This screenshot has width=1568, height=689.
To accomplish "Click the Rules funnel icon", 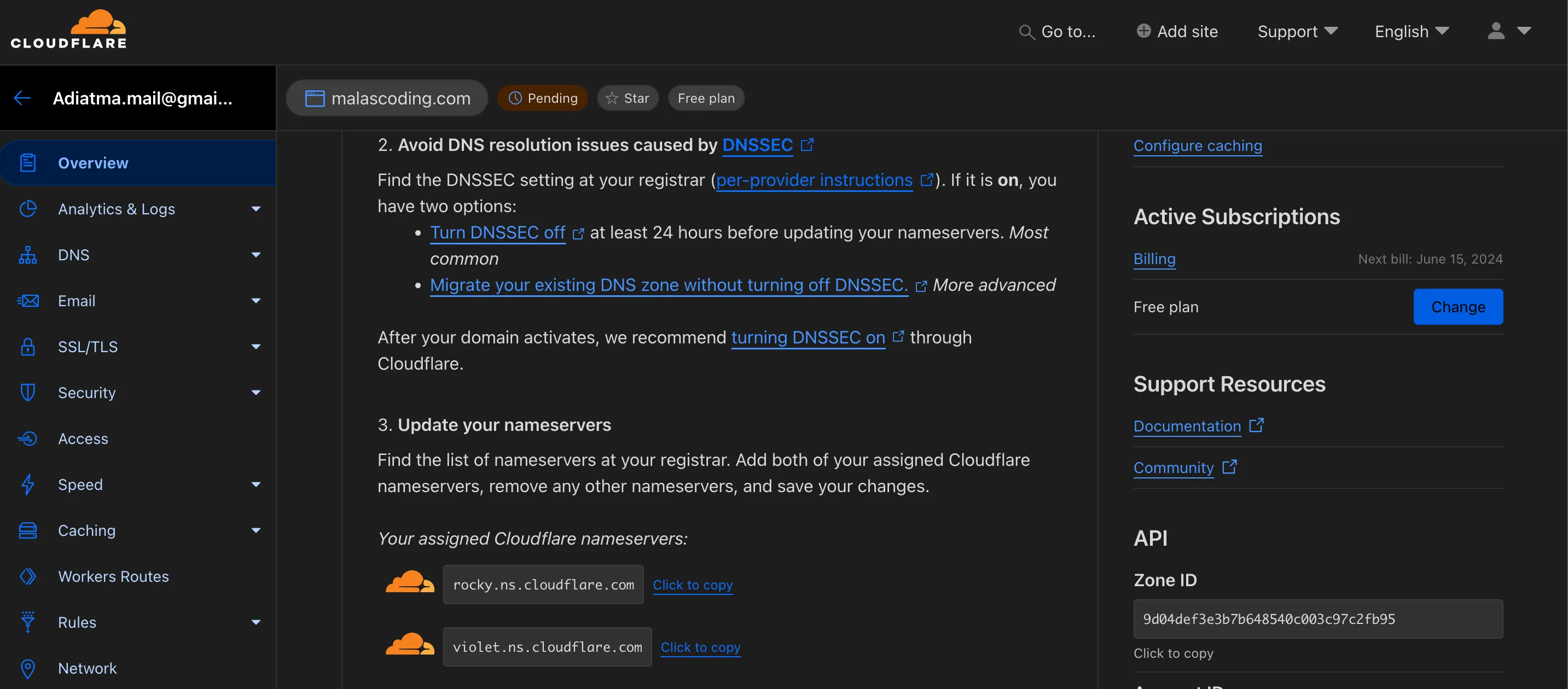I will (x=27, y=622).
